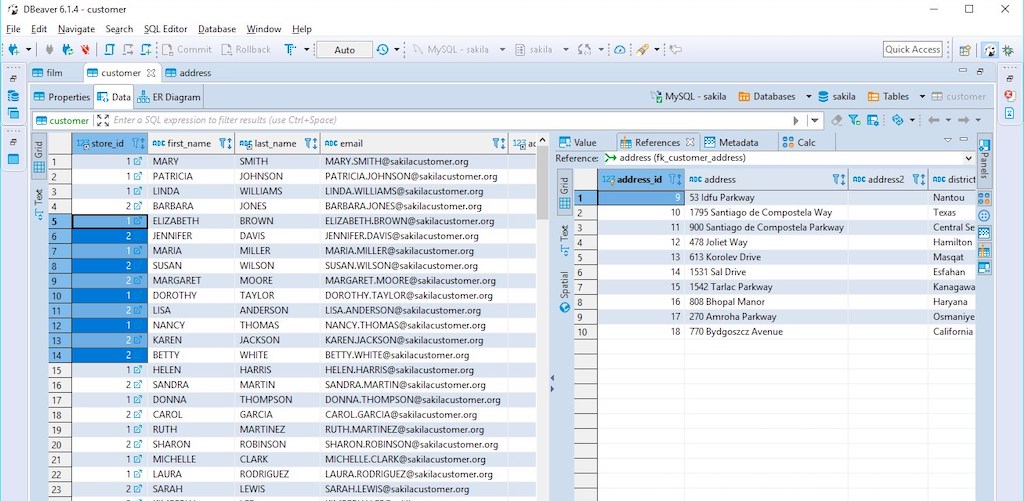Close the References panel tab

[689, 143]
